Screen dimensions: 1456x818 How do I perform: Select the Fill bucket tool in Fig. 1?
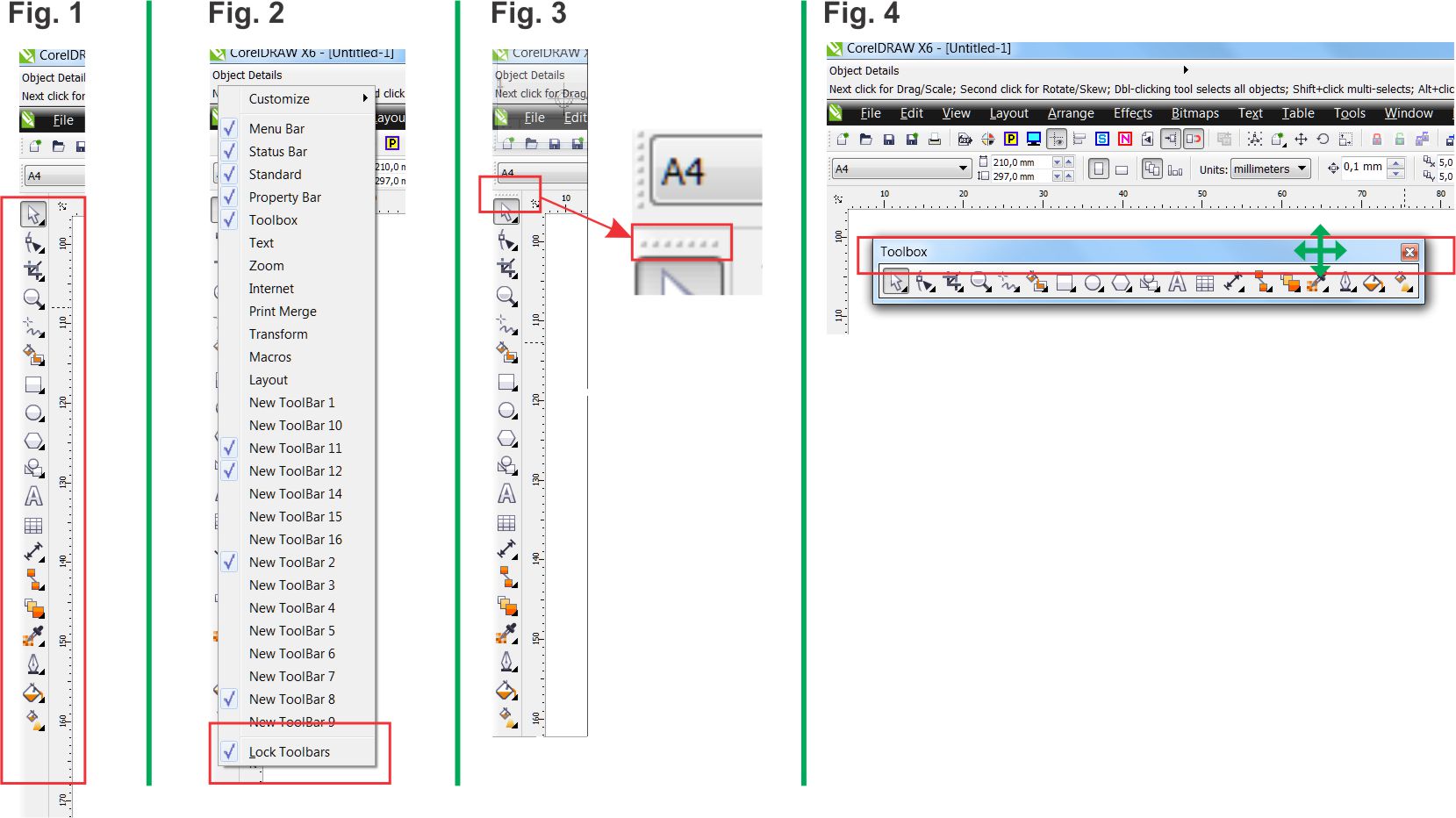[x=33, y=692]
